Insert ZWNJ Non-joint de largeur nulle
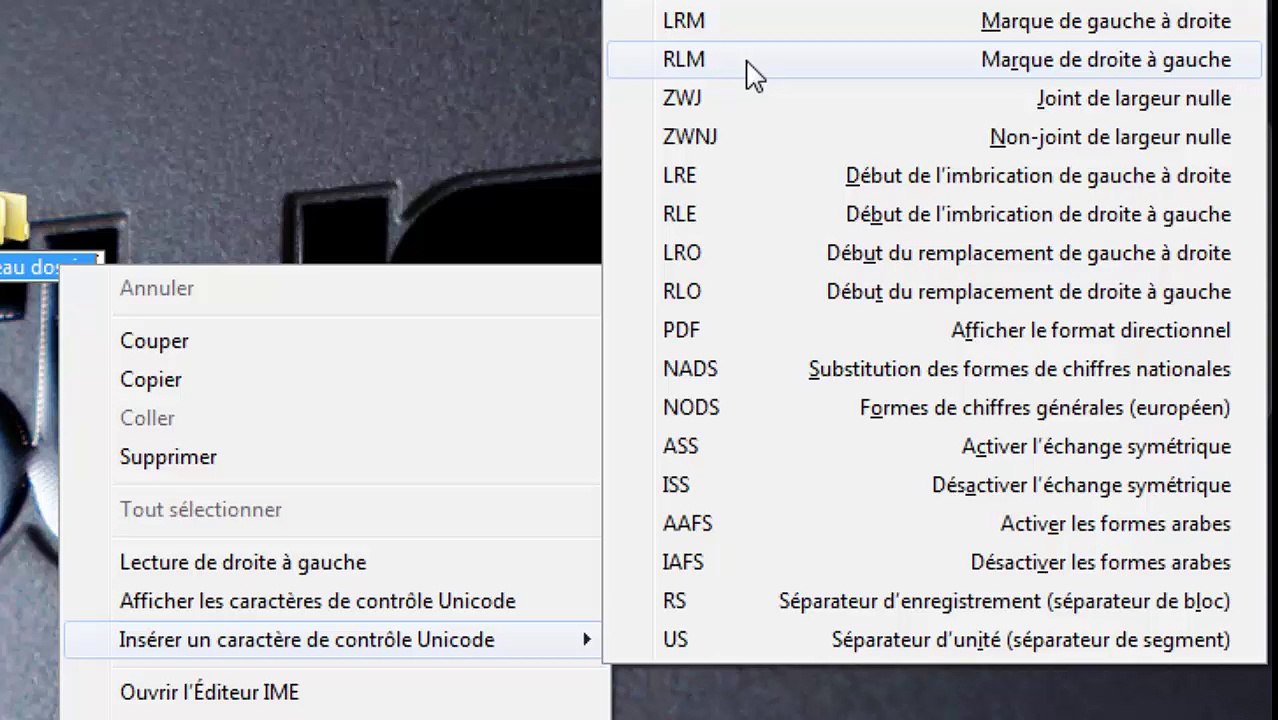This screenshot has height=720, width=1278. tap(934, 137)
